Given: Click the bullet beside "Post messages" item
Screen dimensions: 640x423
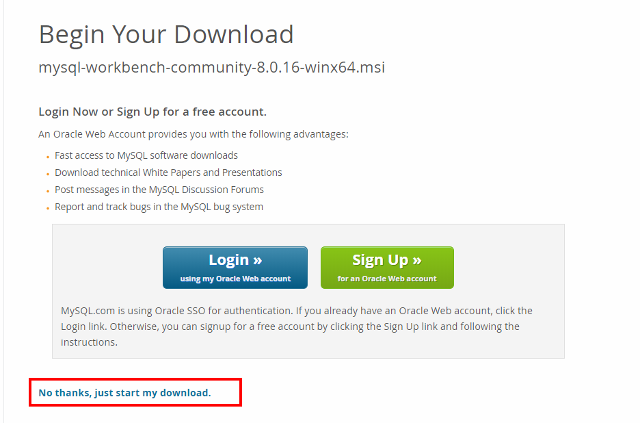Looking at the screenshot, I should (47, 190).
